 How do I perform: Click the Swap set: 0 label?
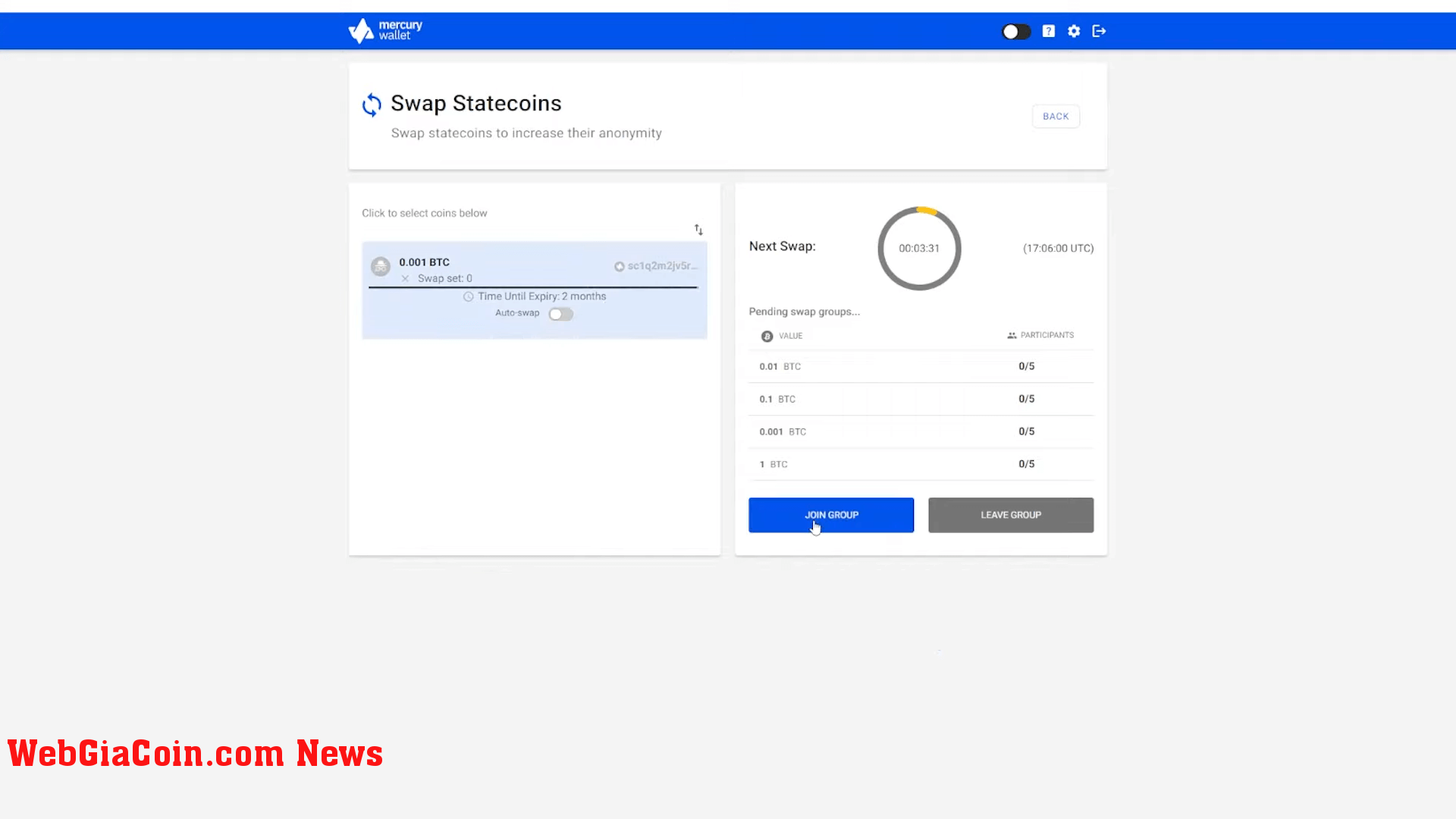click(444, 278)
